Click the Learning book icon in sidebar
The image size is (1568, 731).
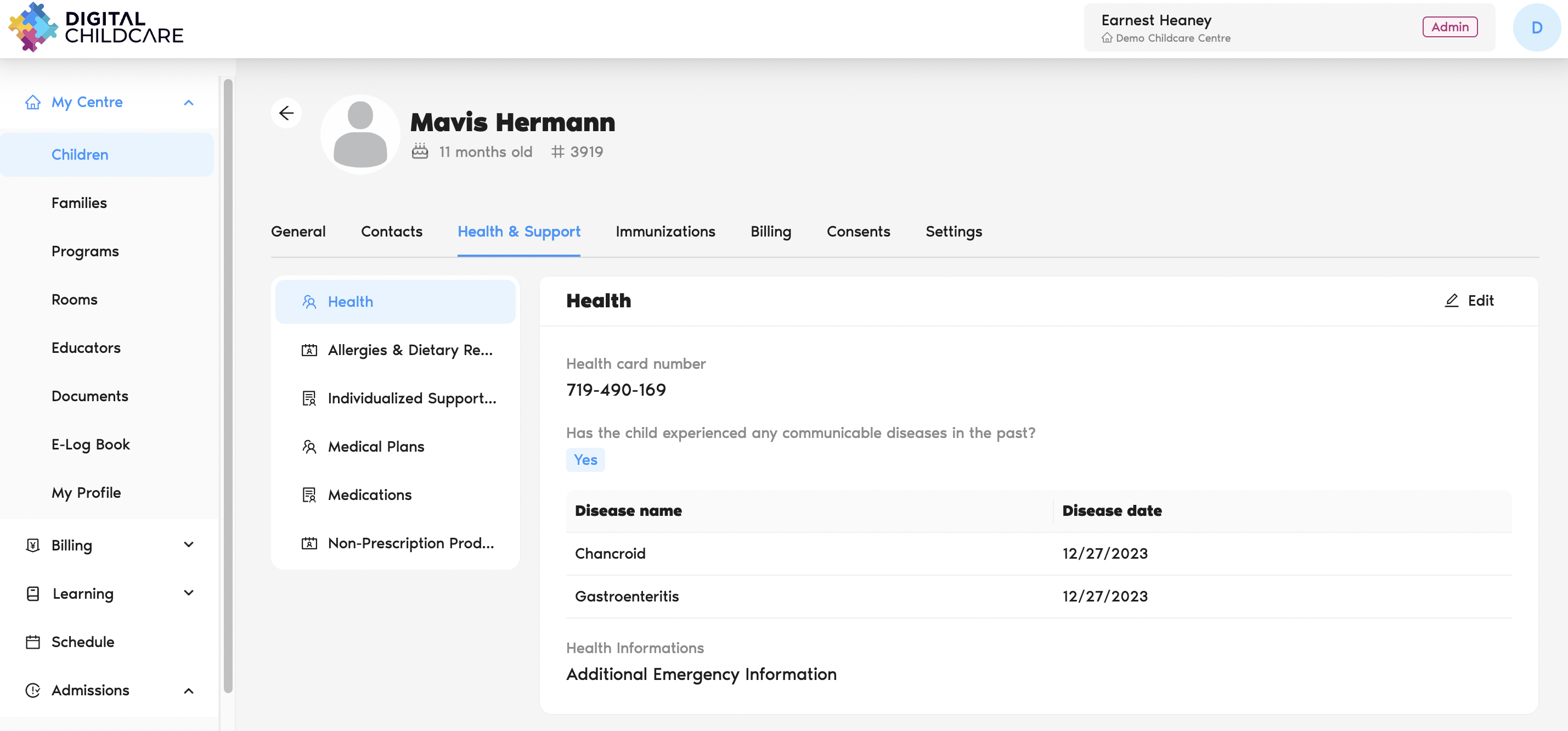point(33,593)
